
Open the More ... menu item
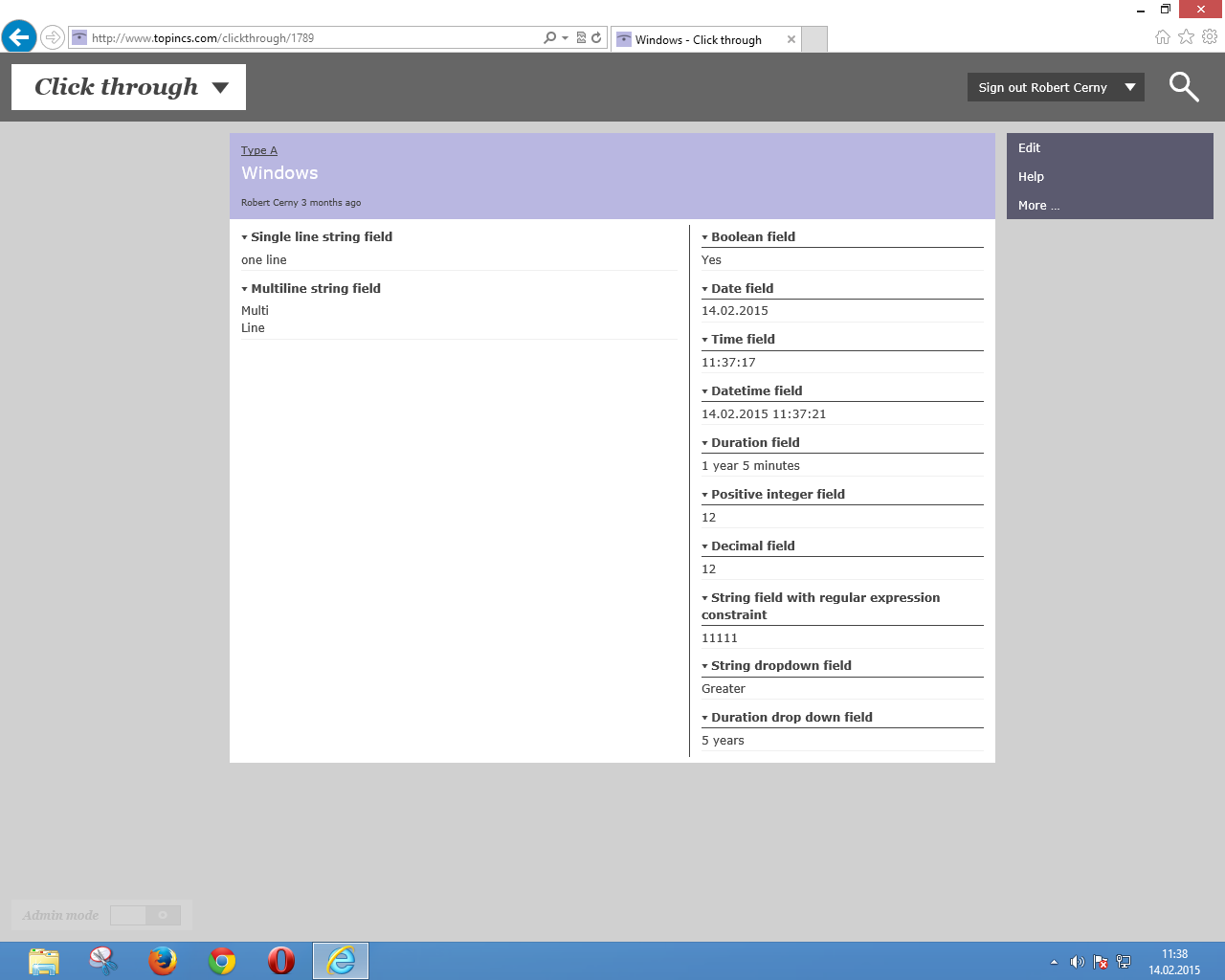pos(1038,206)
